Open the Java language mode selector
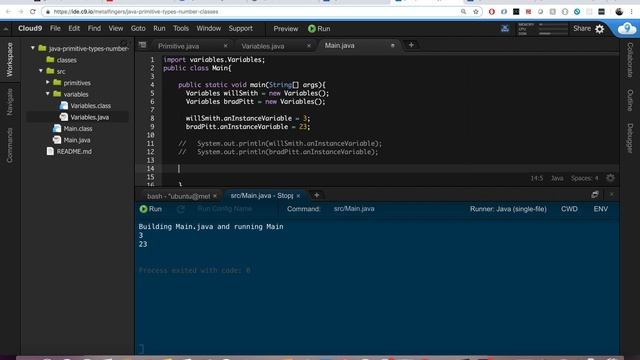Screen dimensions: 640x360 click(x=557, y=178)
